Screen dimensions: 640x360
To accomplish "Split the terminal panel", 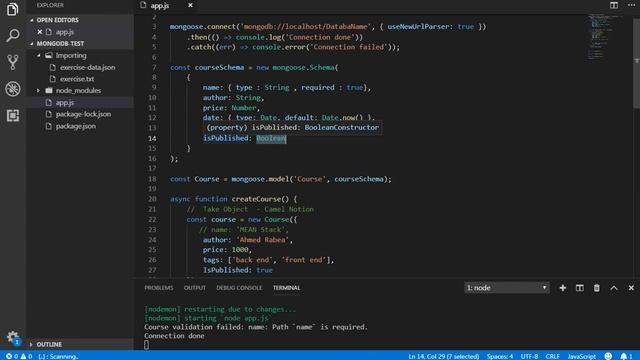I will tap(580, 288).
